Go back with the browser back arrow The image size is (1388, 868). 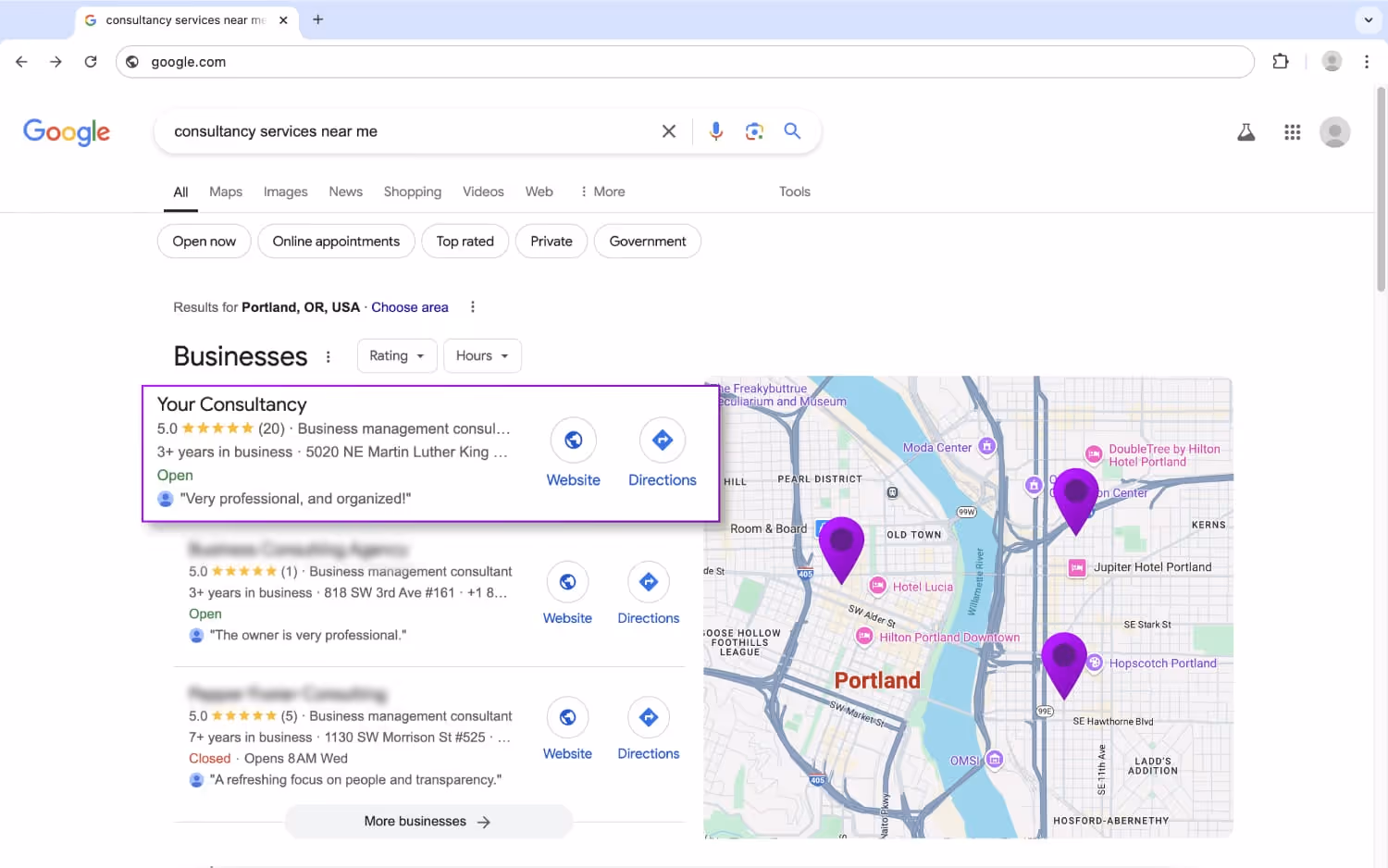pyautogui.click(x=21, y=62)
